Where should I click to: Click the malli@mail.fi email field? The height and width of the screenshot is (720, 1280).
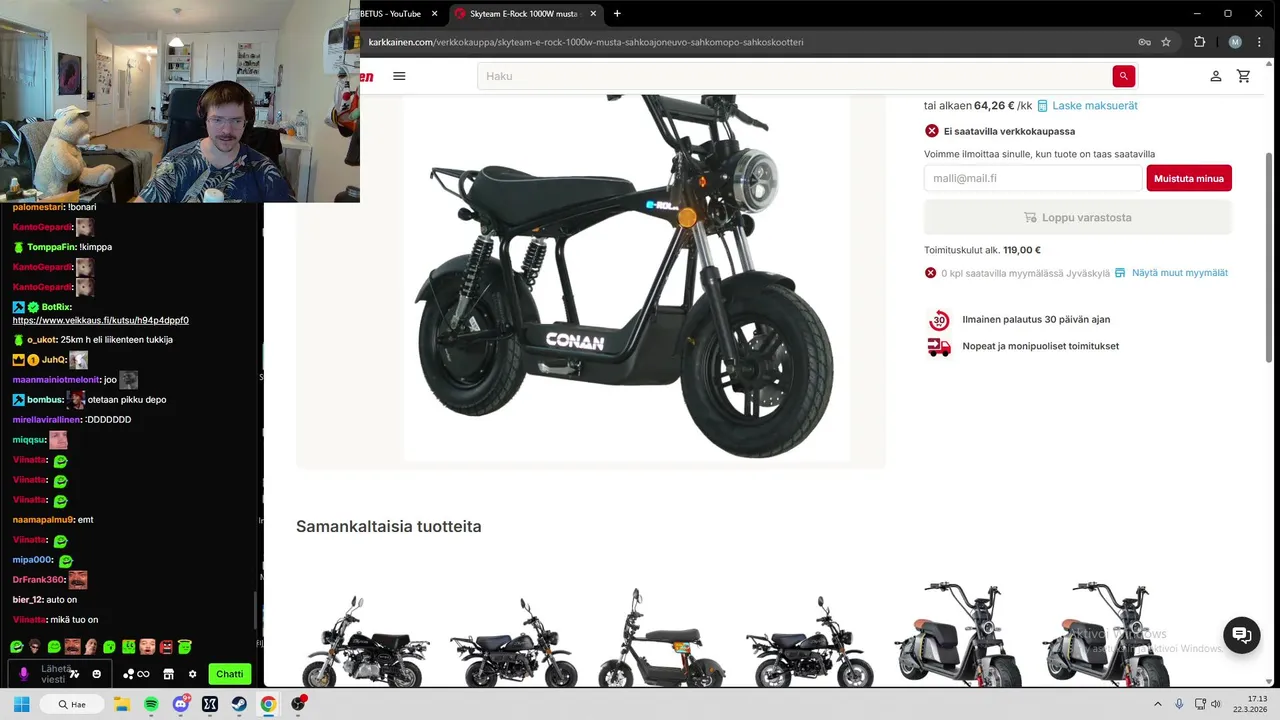tap(1033, 178)
